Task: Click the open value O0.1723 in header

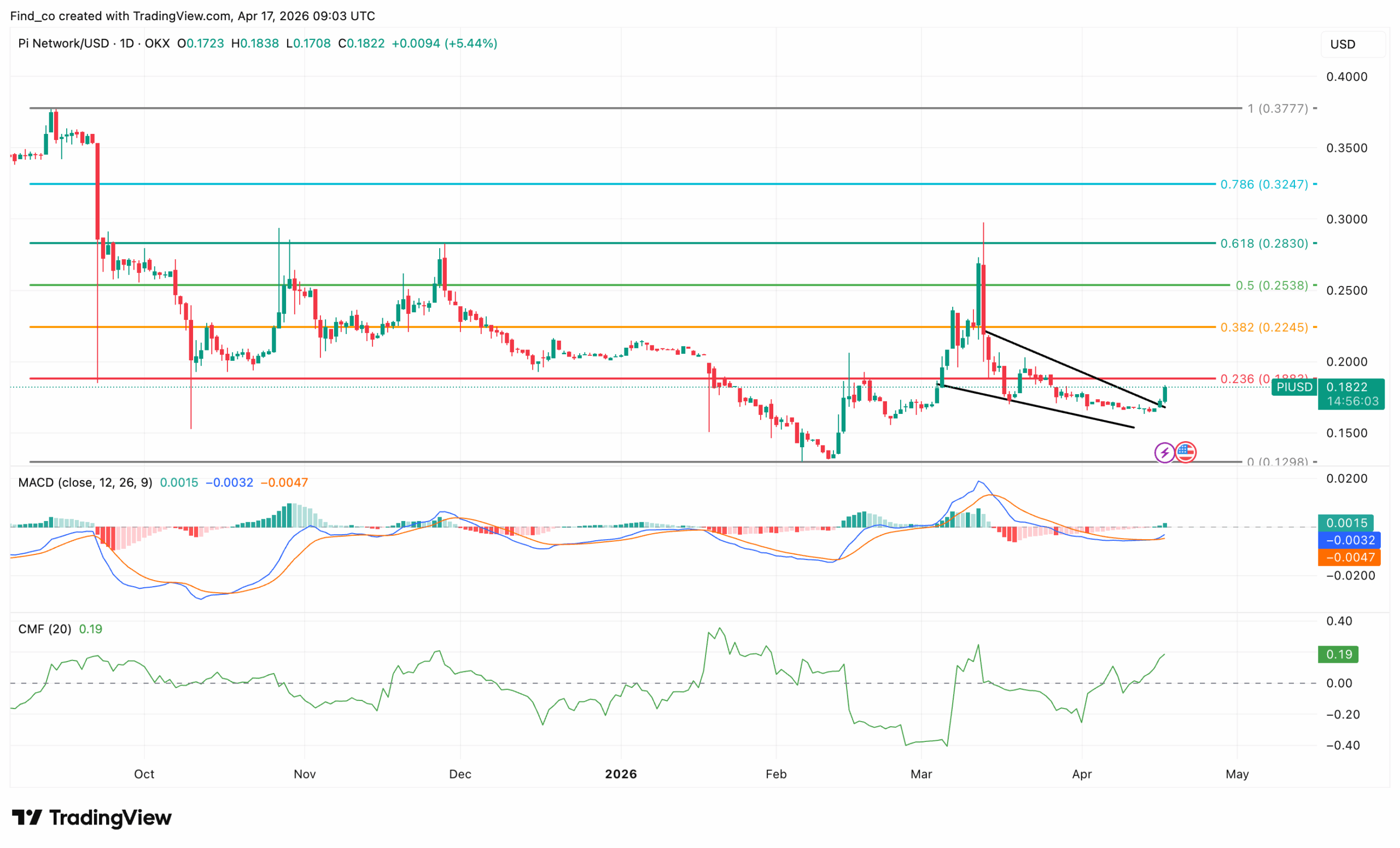Action: pos(201,44)
